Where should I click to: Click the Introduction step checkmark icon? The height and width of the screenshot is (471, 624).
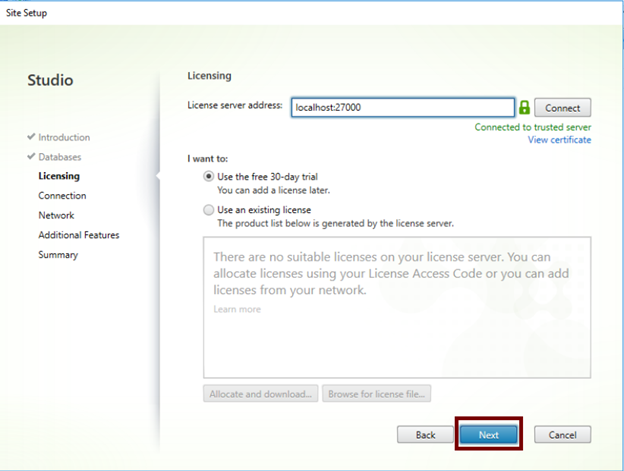click(31, 137)
